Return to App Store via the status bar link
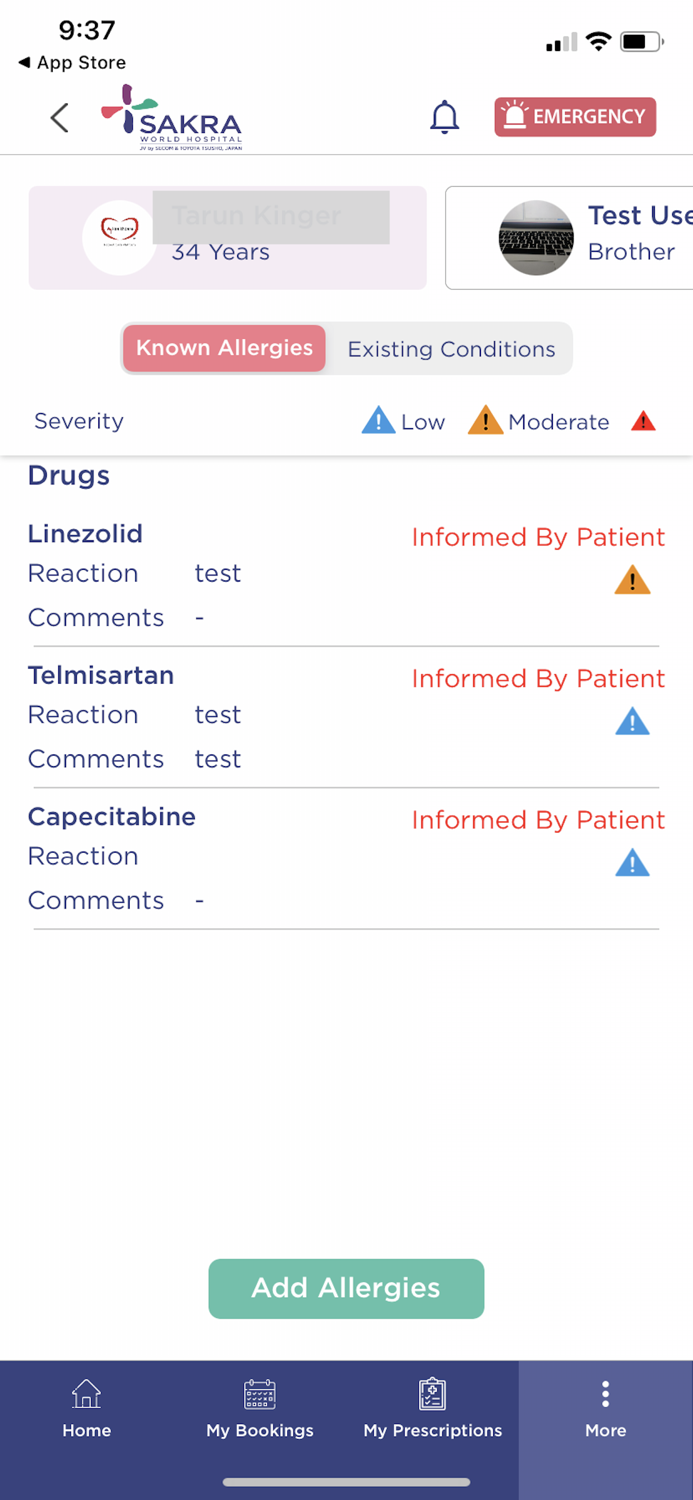The width and height of the screenshot is (693, 1500). click(x=69, y=62)
